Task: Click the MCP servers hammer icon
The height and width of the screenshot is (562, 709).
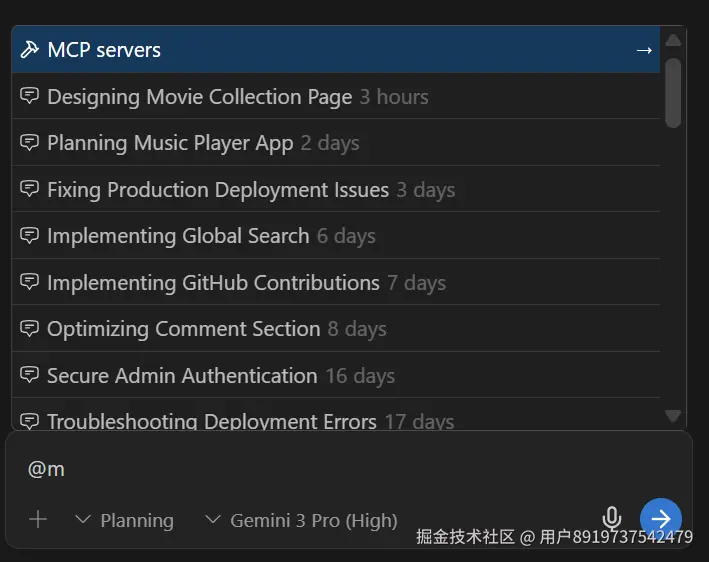Action: (30, 50)
